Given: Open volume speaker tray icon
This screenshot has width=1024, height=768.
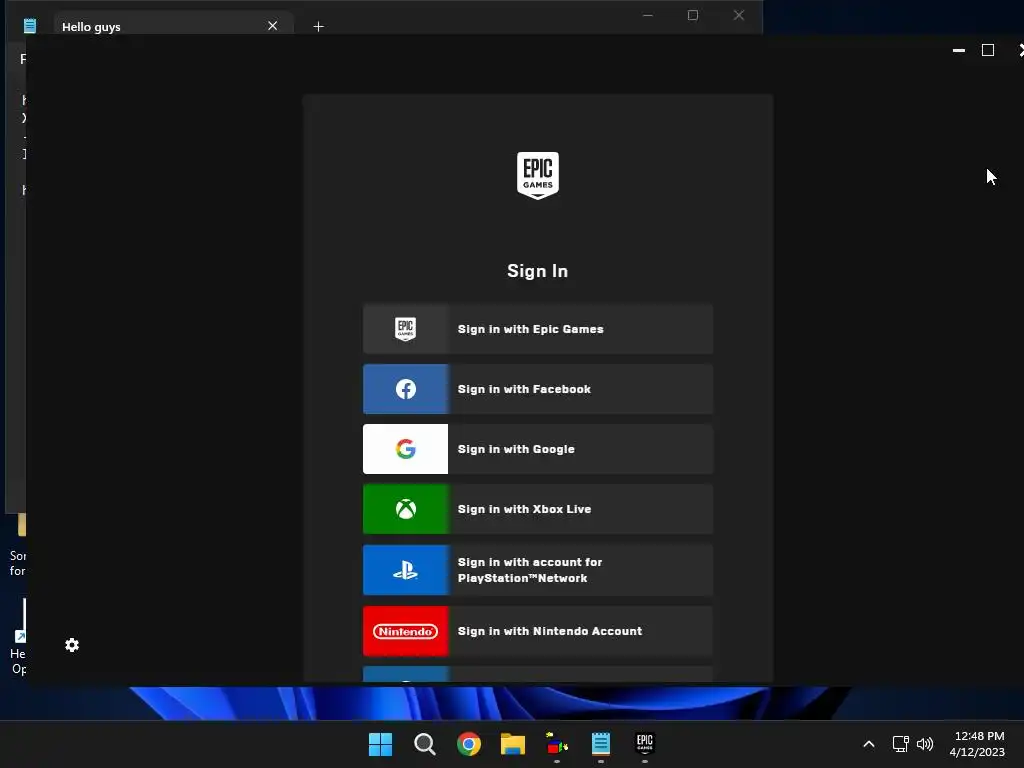Looking at the screenshot, I should tap(925, 744).
